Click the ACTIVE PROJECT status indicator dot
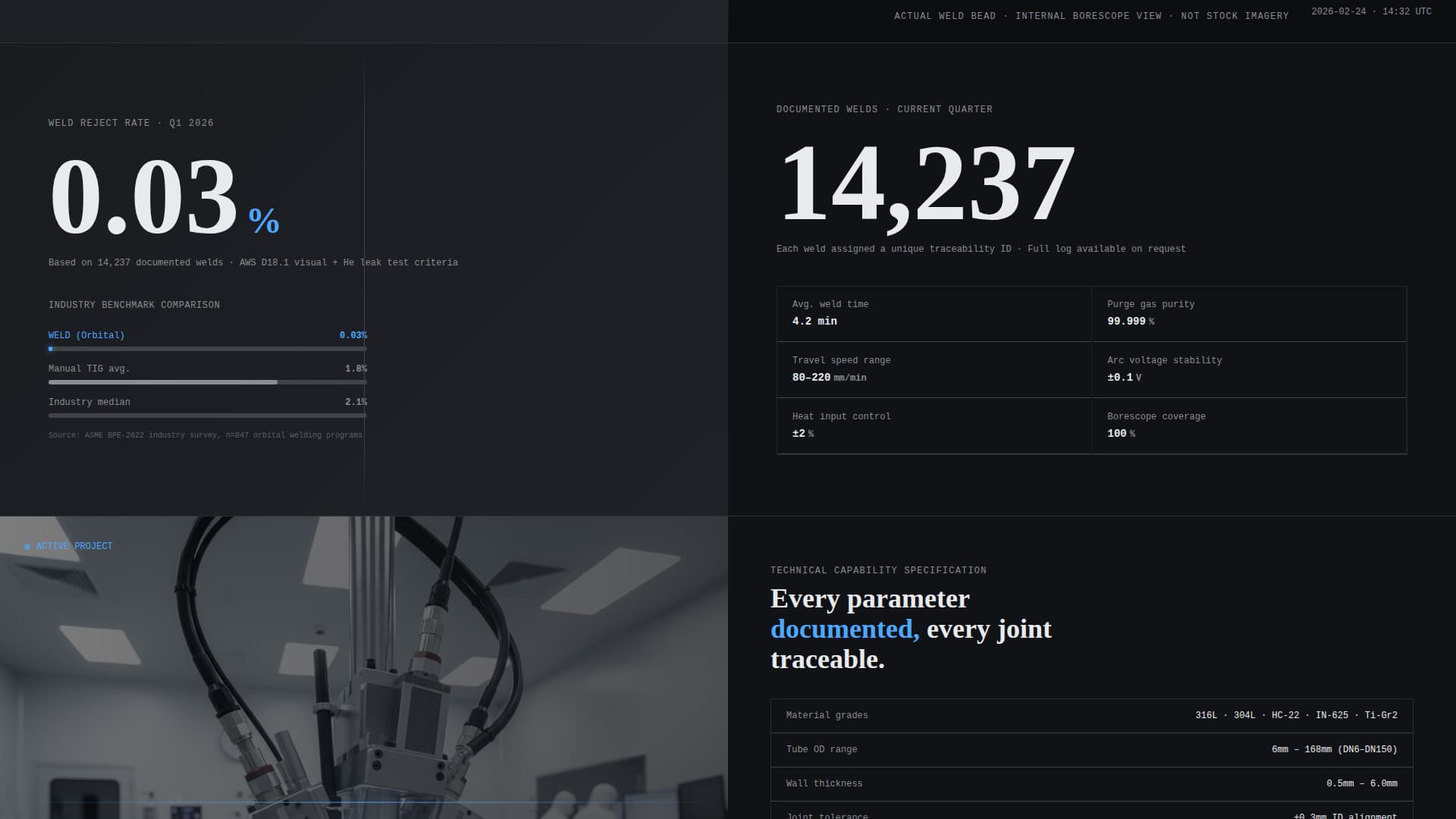Image resolution: width=1456 pixels, height=819 pixels. pos(27,545)
